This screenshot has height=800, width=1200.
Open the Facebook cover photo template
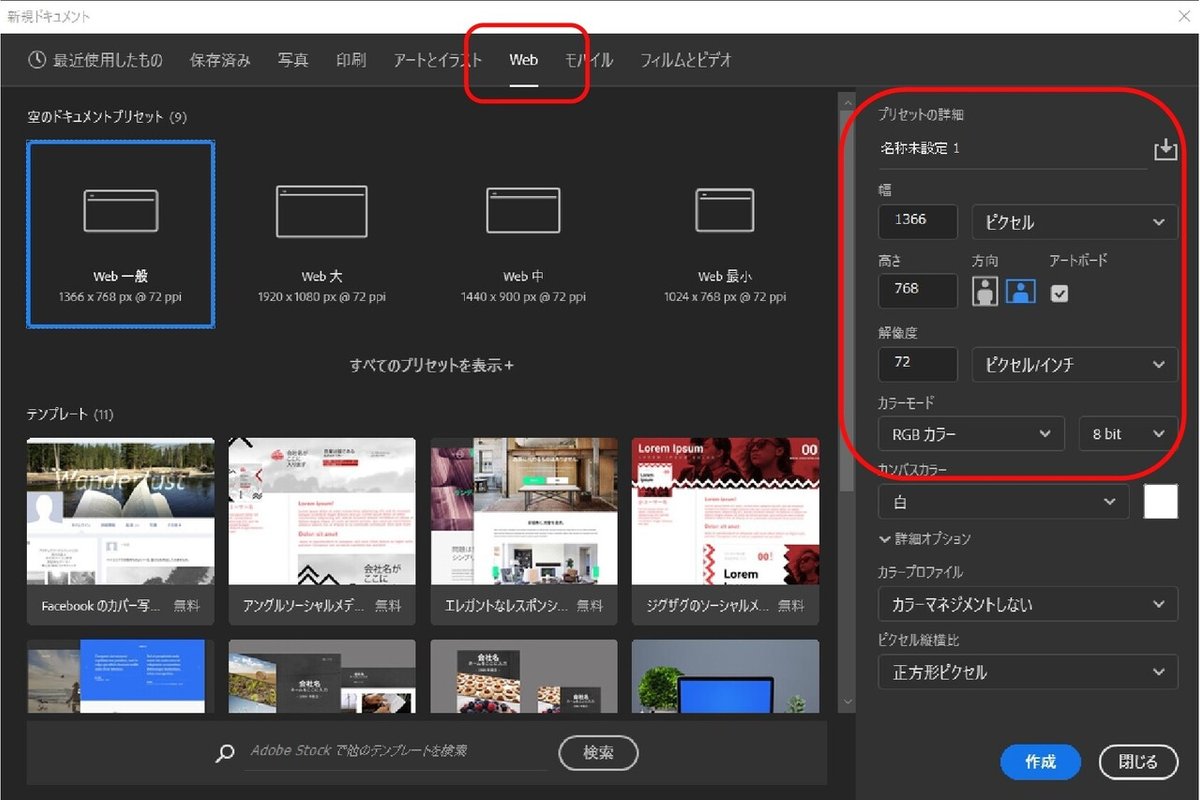120,530
